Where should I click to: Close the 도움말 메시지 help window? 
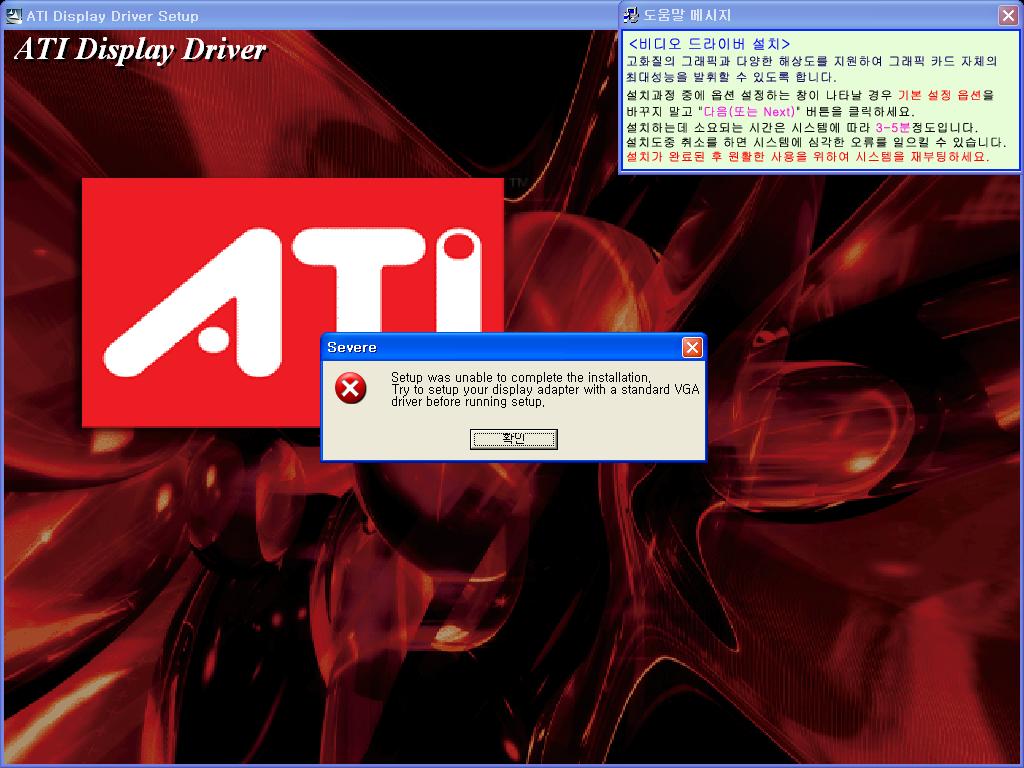(1008, 16)
